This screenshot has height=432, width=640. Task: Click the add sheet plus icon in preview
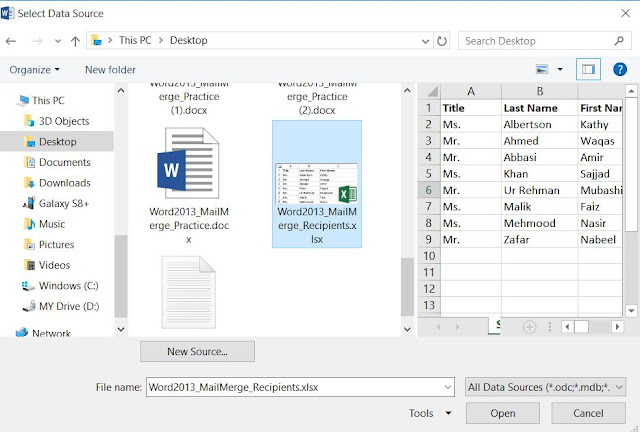(529, 327)
